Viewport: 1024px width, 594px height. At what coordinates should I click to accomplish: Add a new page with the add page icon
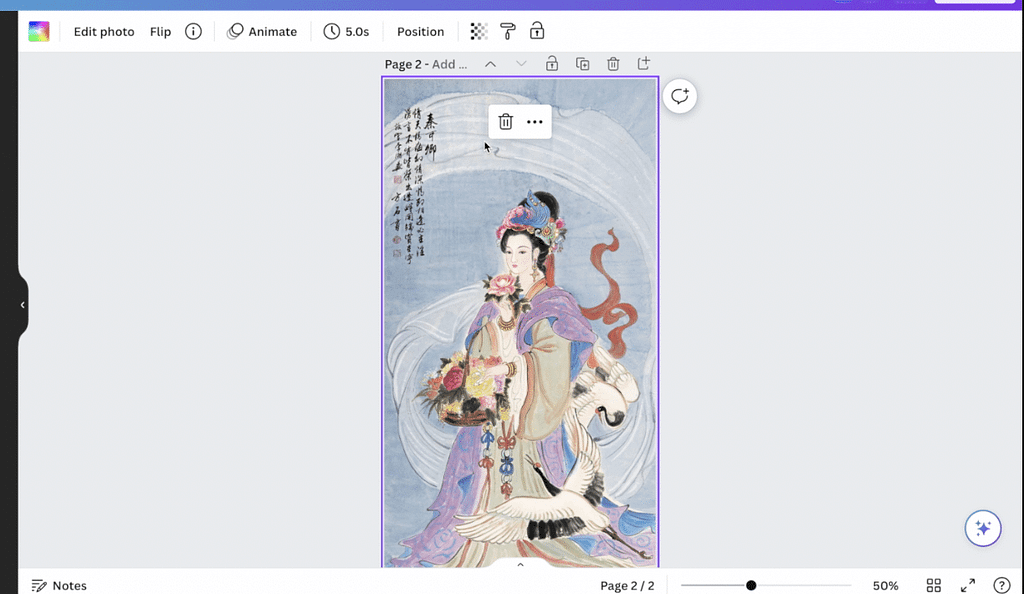(643, 63)
